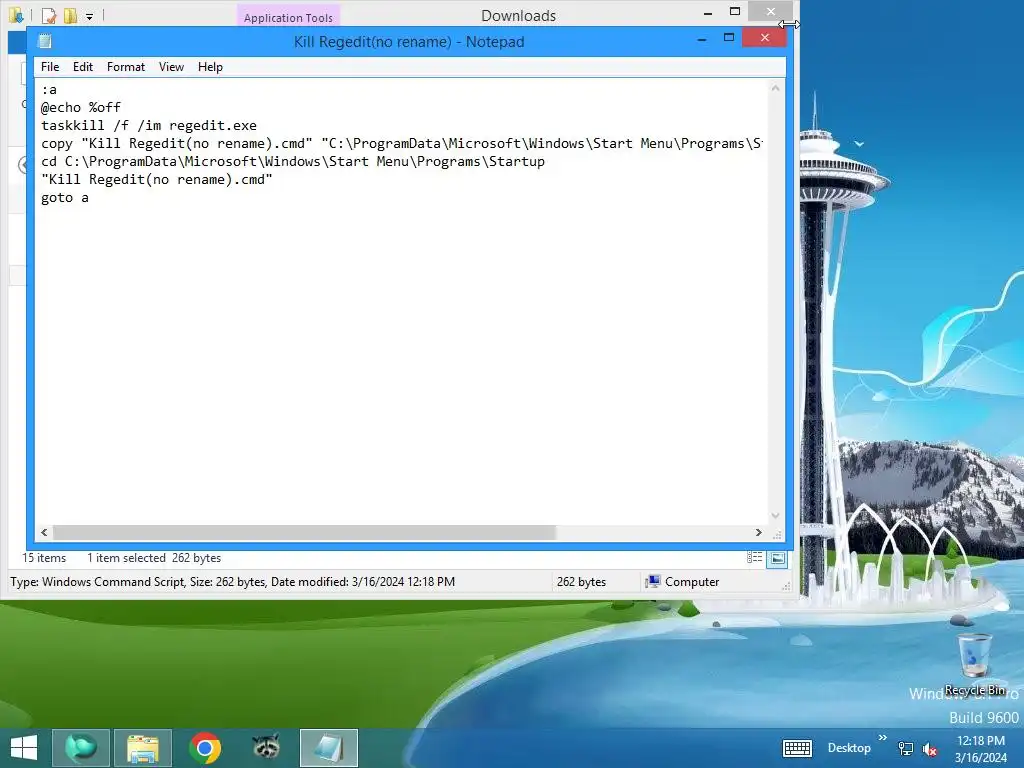The height and width of the screenshot is (768, 1024).
Task: Click the Notepad window resize grip
Action: (x=777, y=534)
